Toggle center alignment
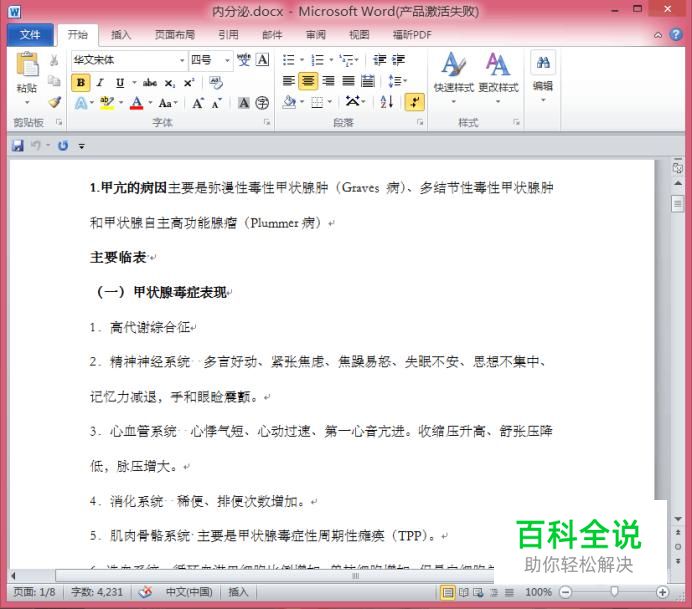692x609 pixels. click(x=308, y=81)
